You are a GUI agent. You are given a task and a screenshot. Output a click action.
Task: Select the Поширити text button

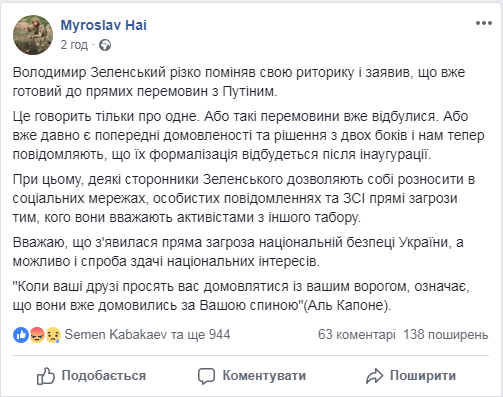pyautogui.click(x=423, y=376)
